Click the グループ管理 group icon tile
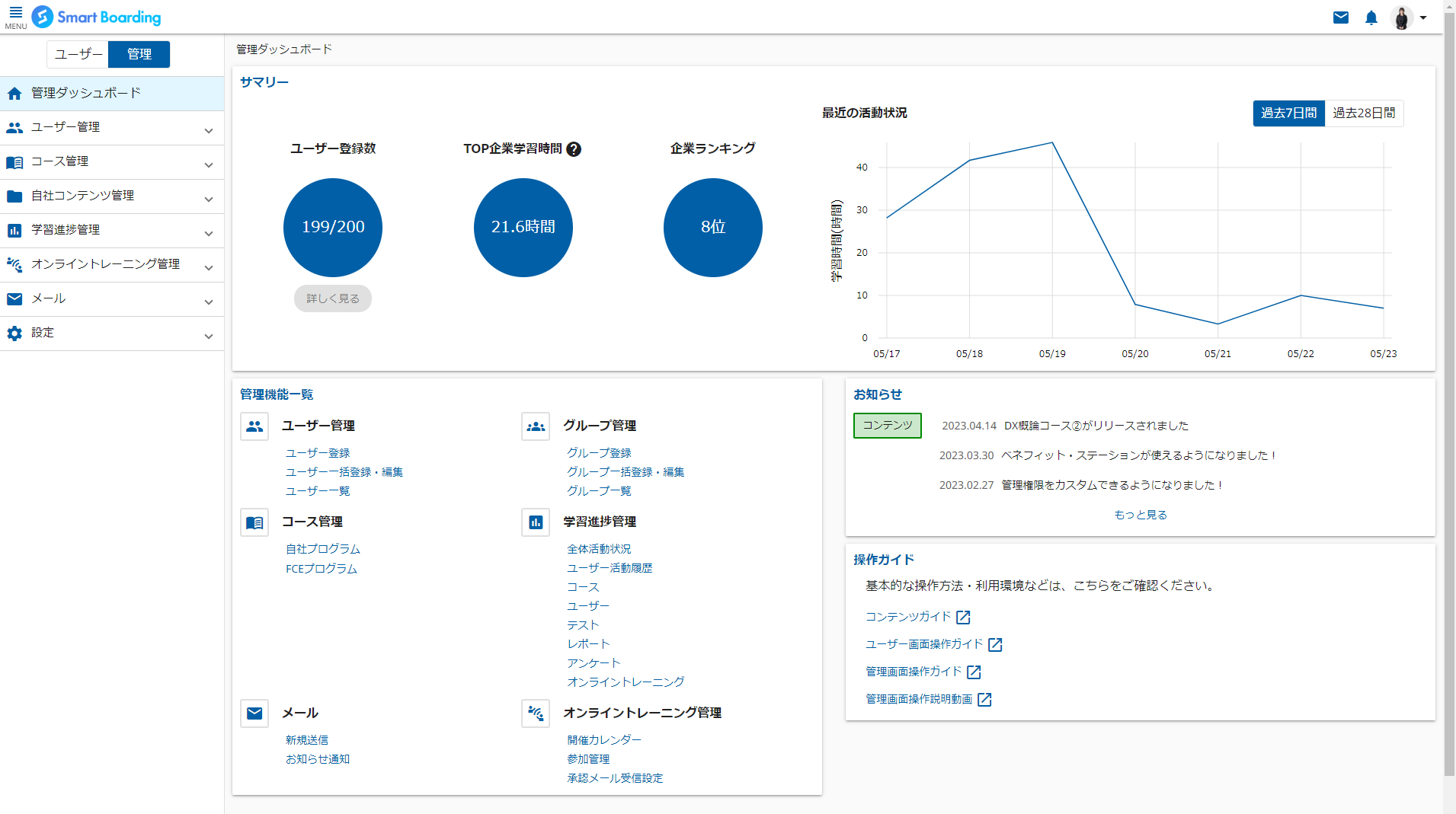The width and height of the screenshot is (1456, 814). (536, 426)
